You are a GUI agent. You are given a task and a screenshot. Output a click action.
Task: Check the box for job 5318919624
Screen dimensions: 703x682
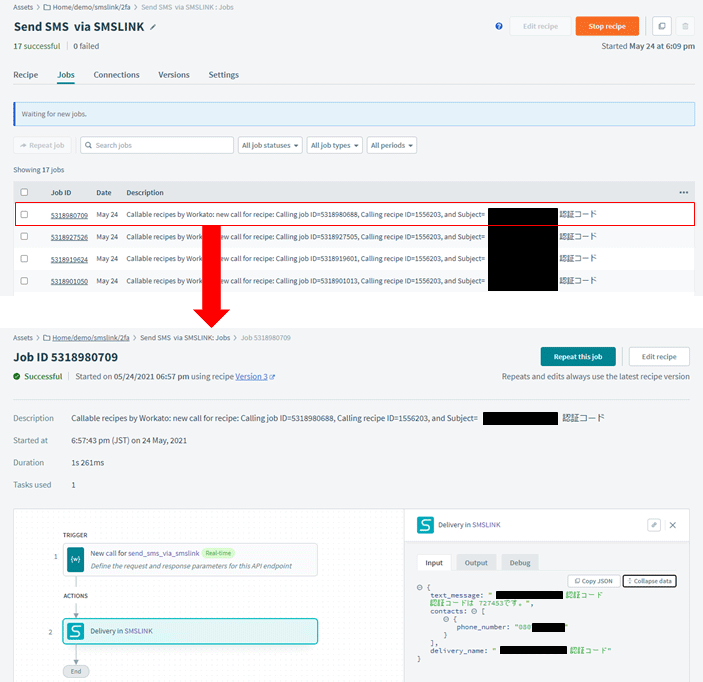(24, 259)
